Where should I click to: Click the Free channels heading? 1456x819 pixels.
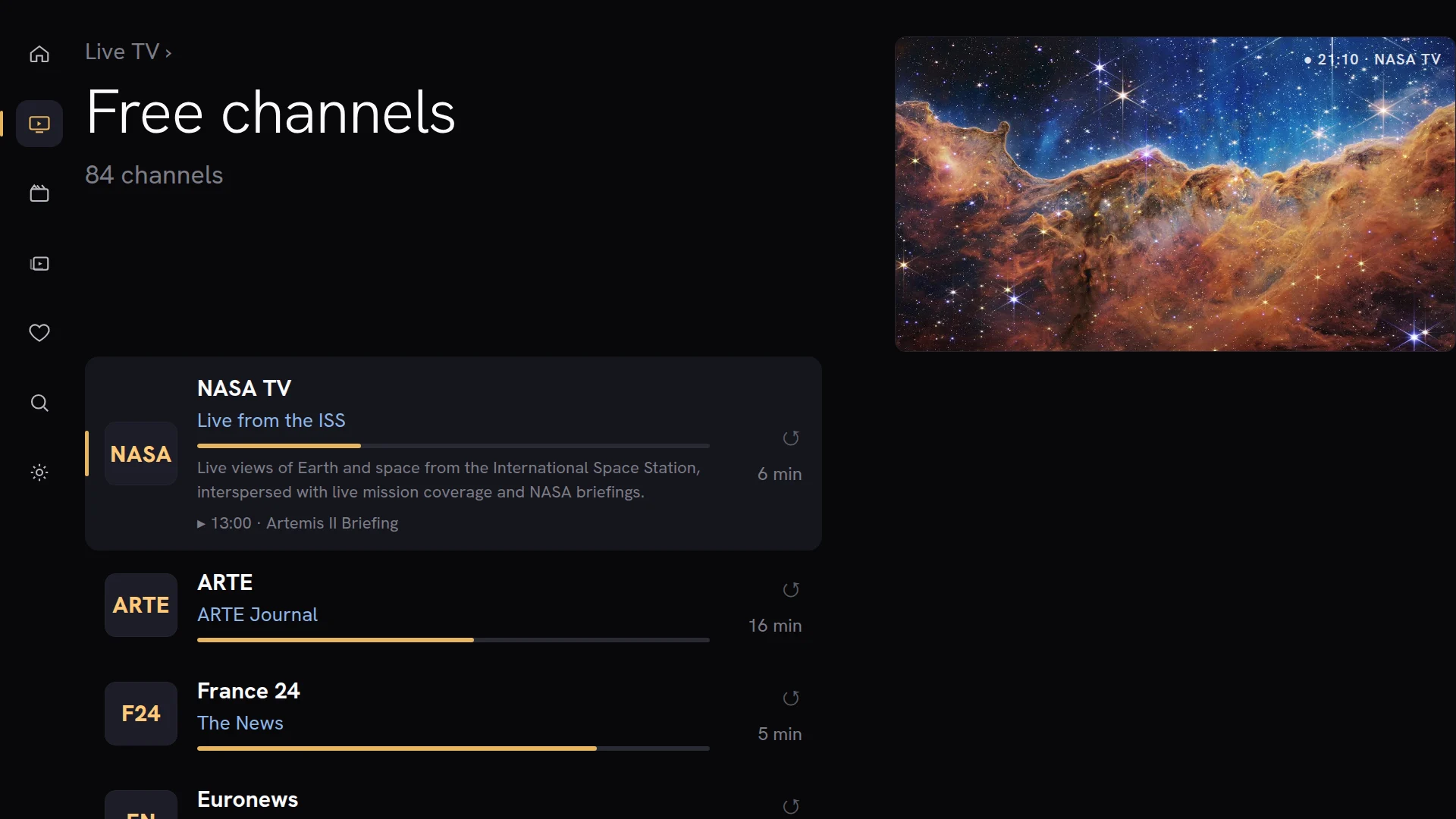point(271,112)
